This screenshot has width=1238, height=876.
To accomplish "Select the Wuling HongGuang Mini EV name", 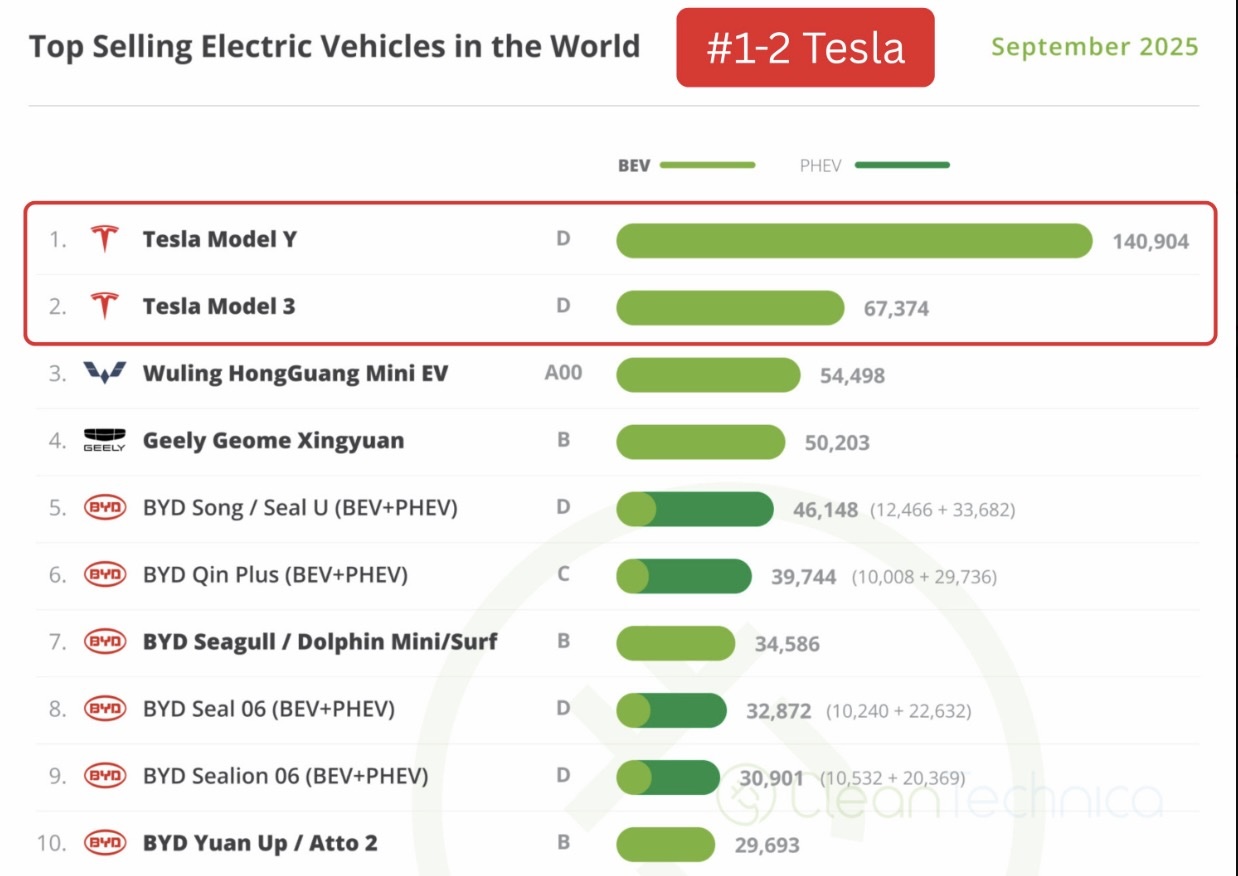I will [295, 374].
